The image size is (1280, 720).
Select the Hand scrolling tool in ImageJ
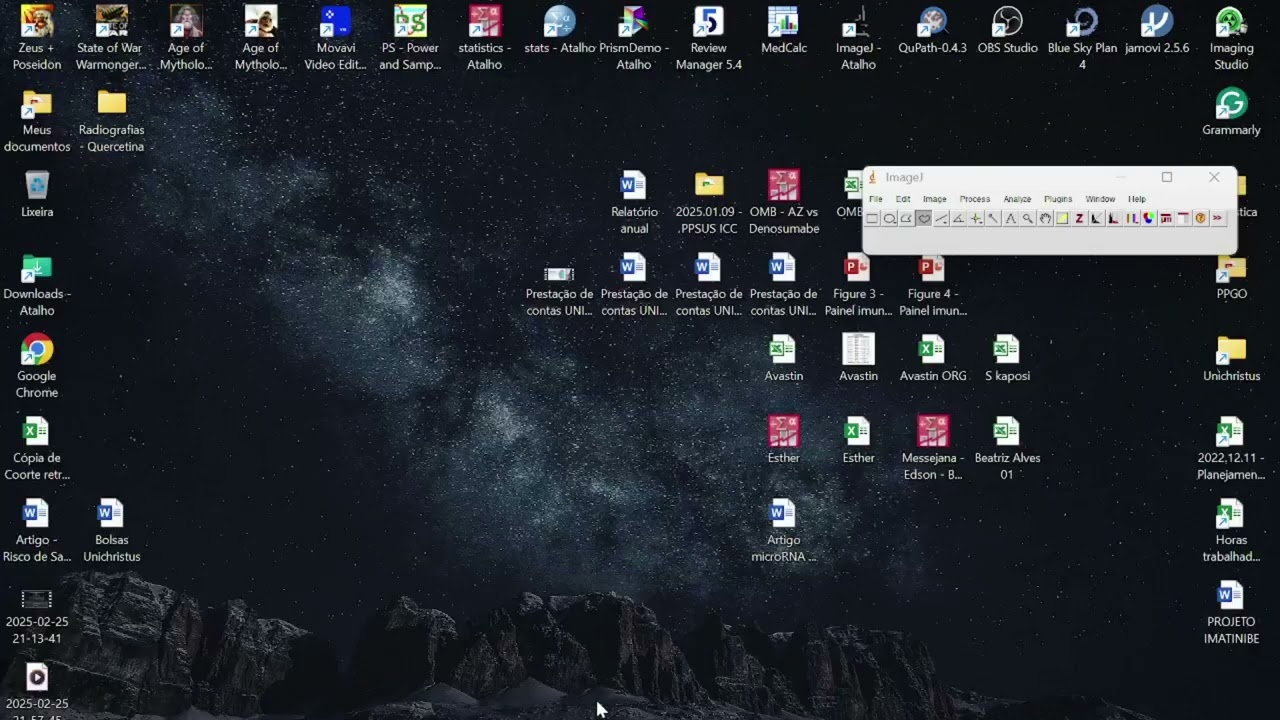[x=1045, y=218]
